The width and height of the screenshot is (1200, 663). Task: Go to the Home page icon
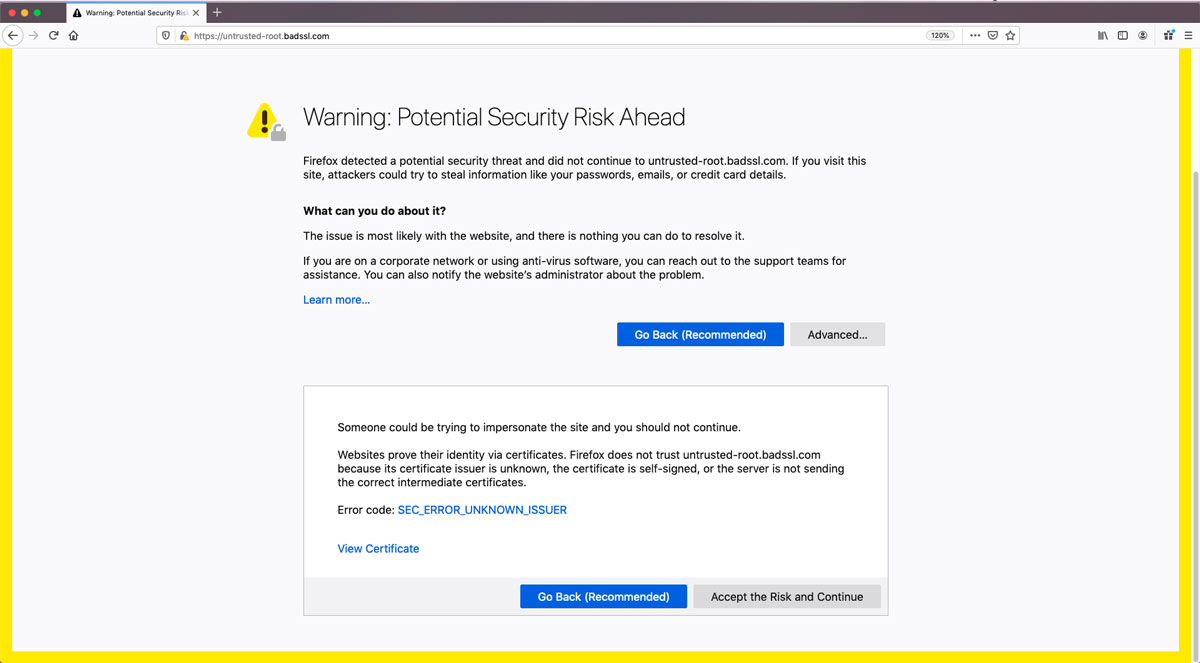tap(74, 35)
